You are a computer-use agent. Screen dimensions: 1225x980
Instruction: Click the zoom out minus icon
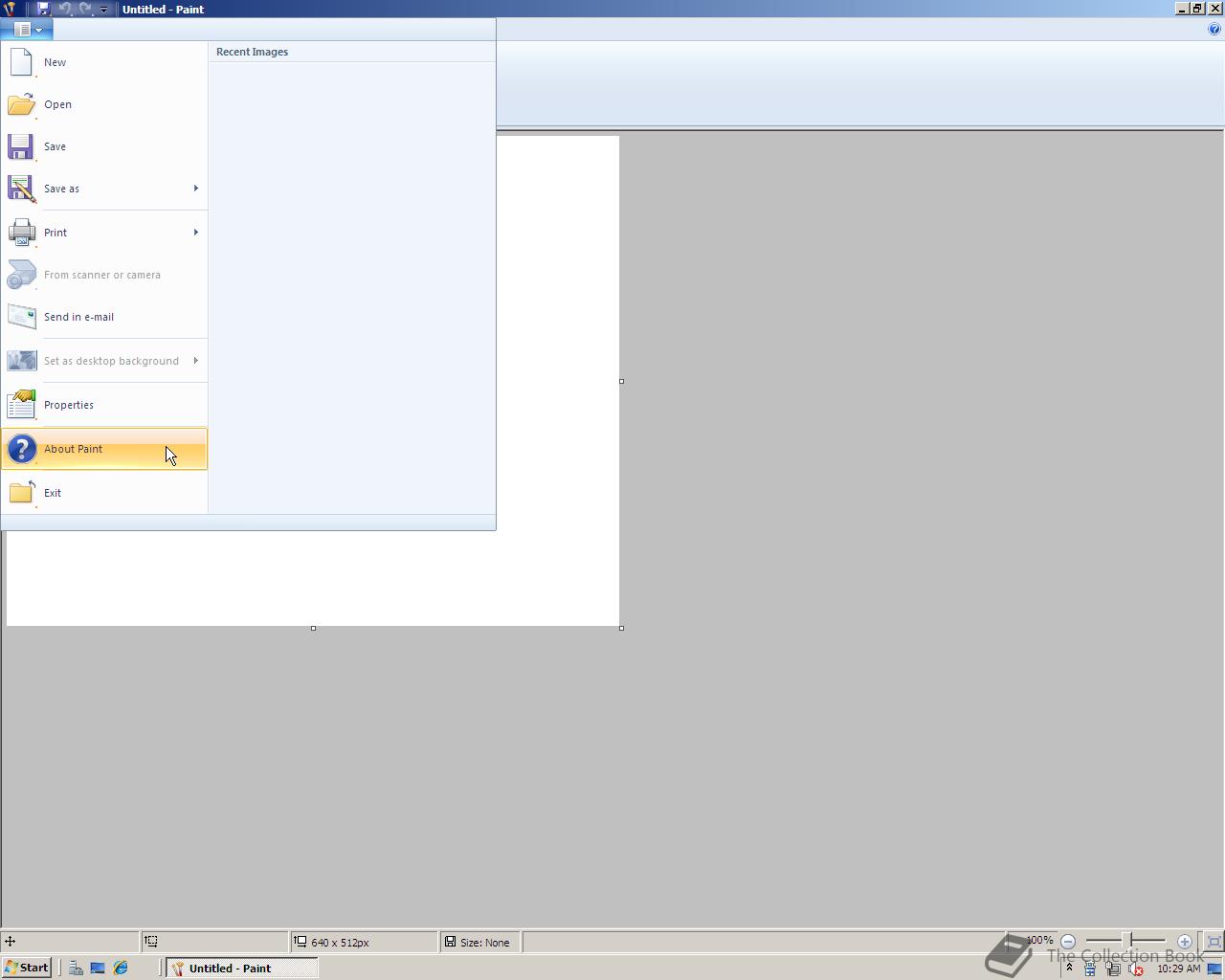tap(1068, 942)
